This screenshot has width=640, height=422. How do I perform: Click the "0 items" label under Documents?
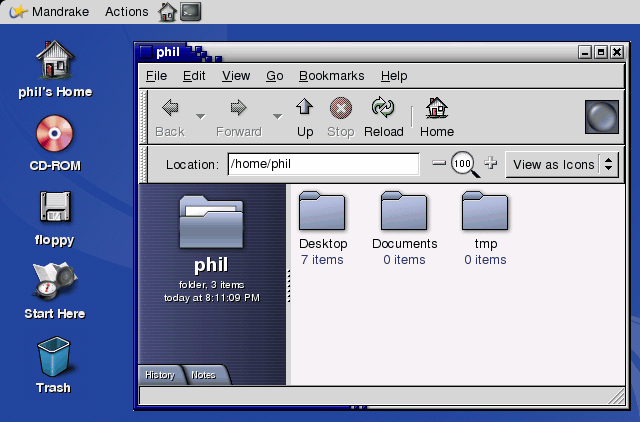[x=404, y=260]
